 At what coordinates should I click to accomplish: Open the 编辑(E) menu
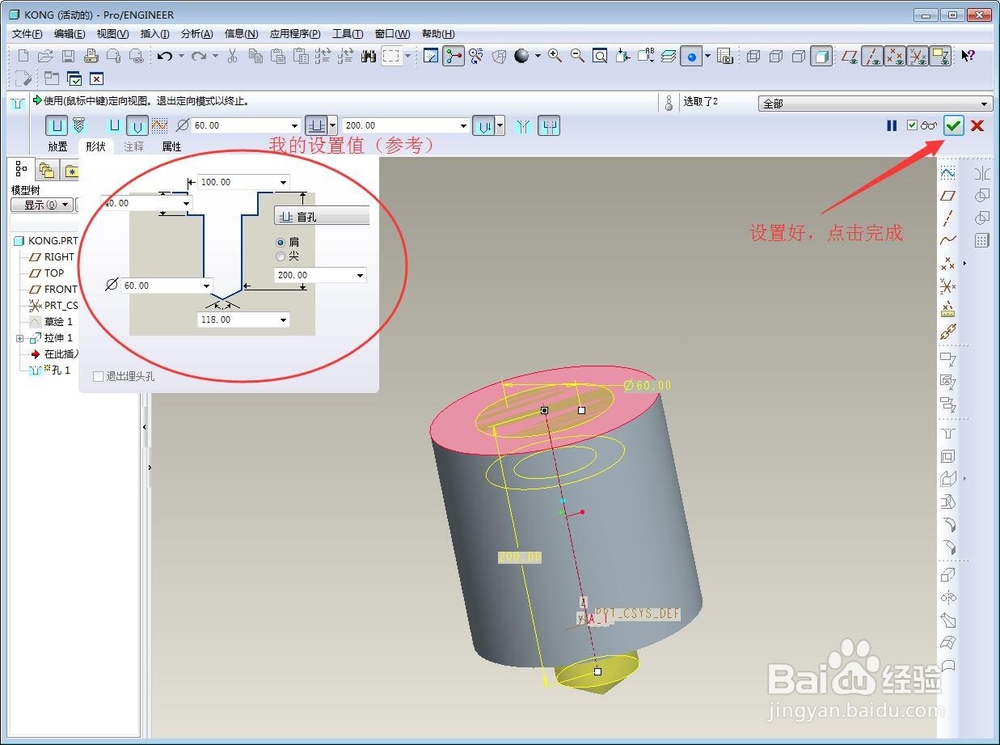(x=70, y=34)
